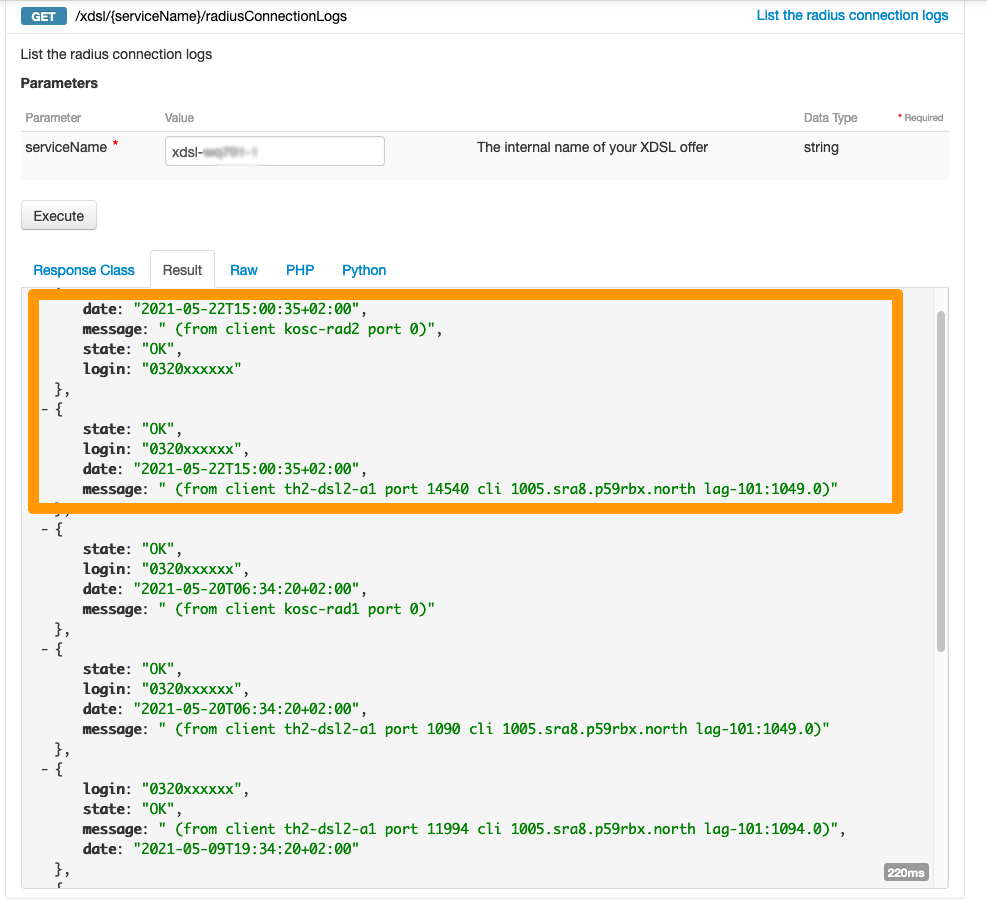Click the /xdsl/{serviceName}/radiusConnectionLogs endpoint path
The width and height of the screenshot is (987, 899).
tap(211, 16)
